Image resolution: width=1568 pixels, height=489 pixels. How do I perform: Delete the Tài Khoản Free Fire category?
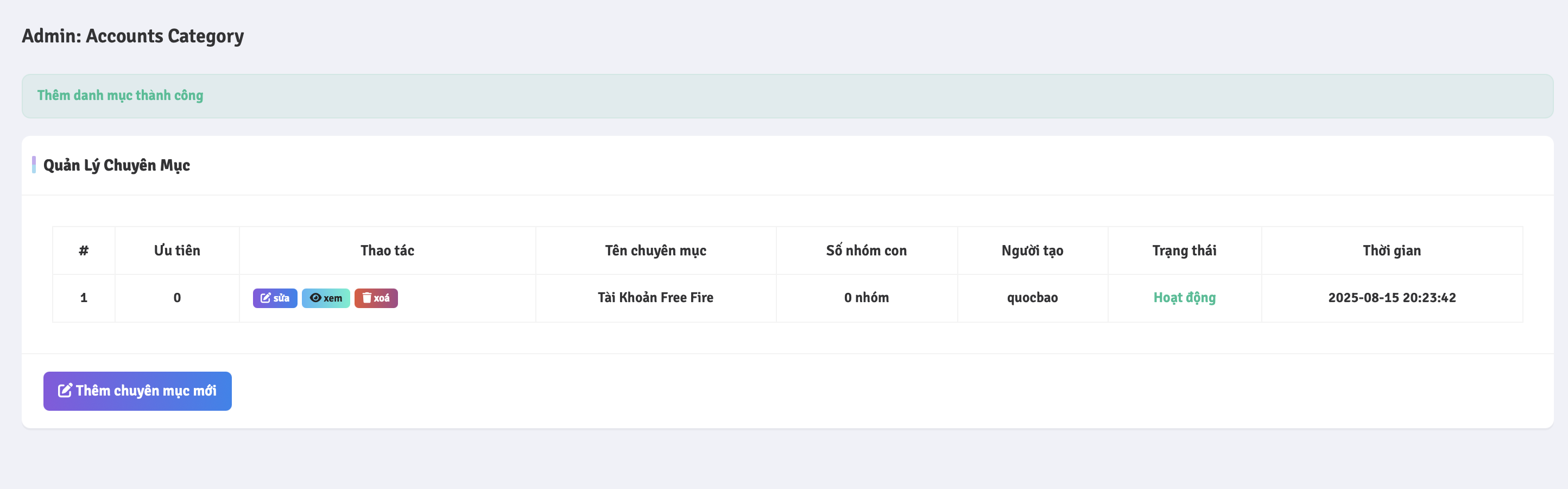coord(376,298)
